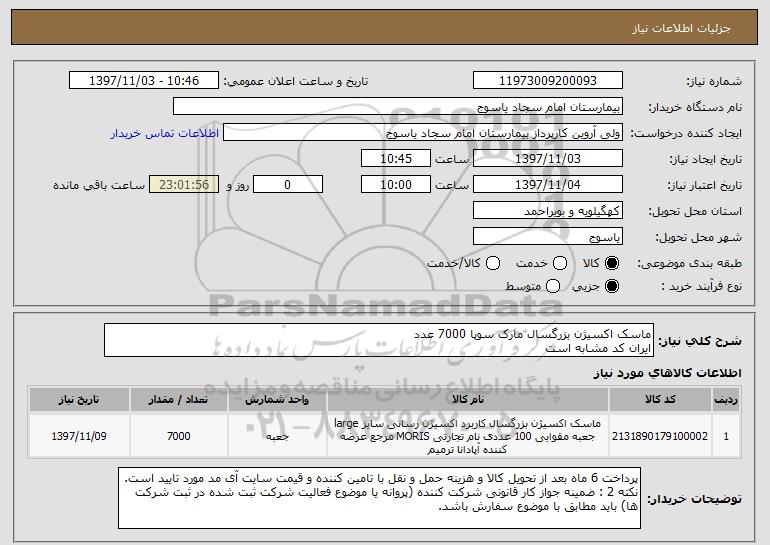This screenshot has width=770, height=545.
Task: Click the ساعت باقی مانده label
Action: [99, 185]
